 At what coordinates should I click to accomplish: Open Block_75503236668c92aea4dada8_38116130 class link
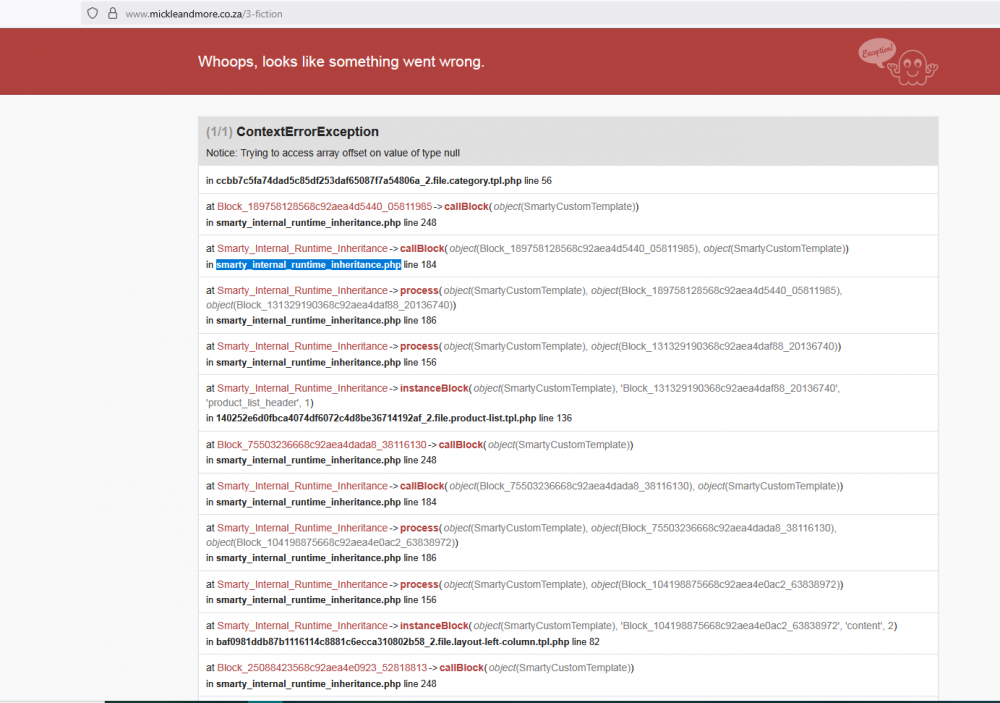coord(321,445)
